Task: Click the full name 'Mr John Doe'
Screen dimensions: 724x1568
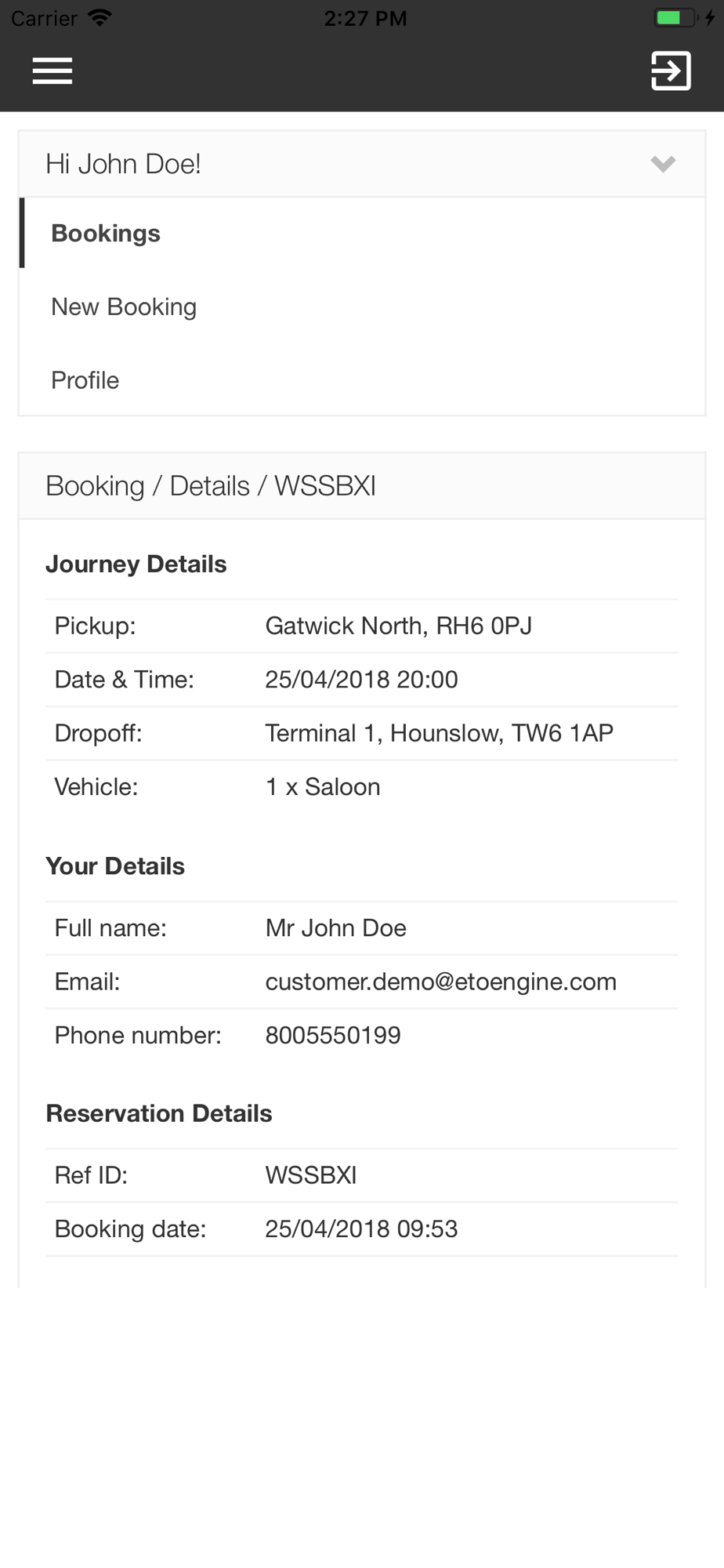Action: pyautogui.click(x=335, y=928)
